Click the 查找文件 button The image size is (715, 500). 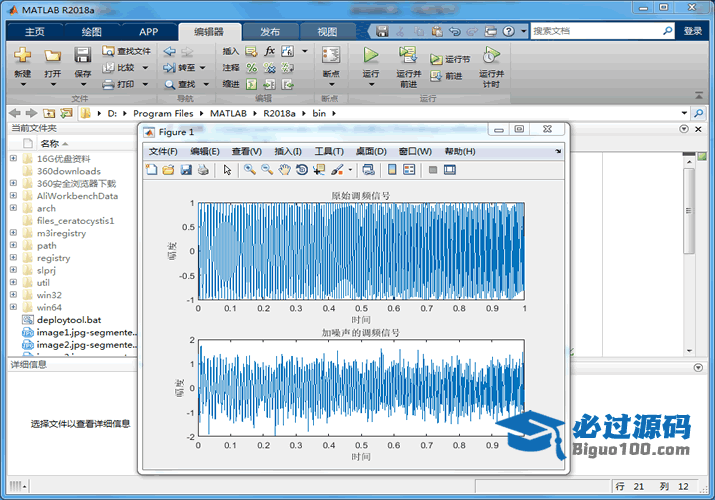pyautogui.click(x=127, y=51)
